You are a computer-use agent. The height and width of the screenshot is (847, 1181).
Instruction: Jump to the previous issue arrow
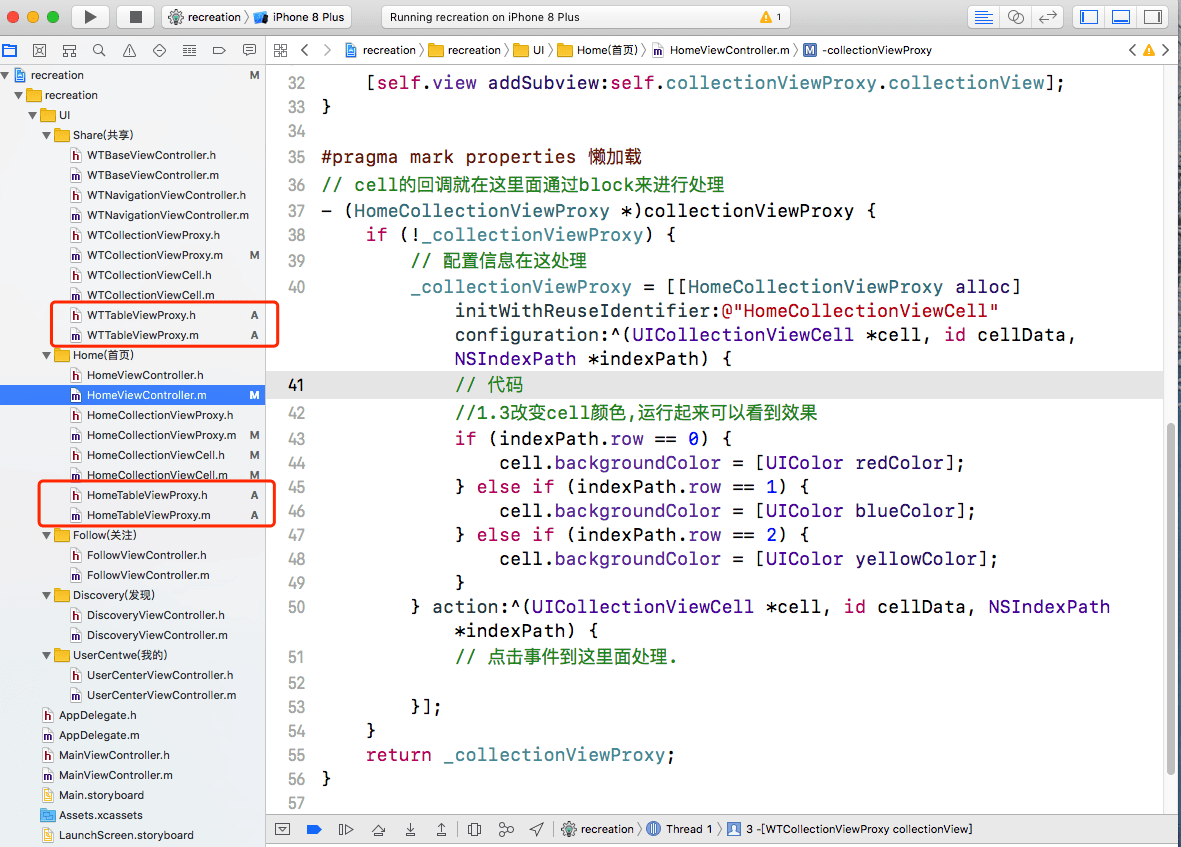(x=1132, y=50)
